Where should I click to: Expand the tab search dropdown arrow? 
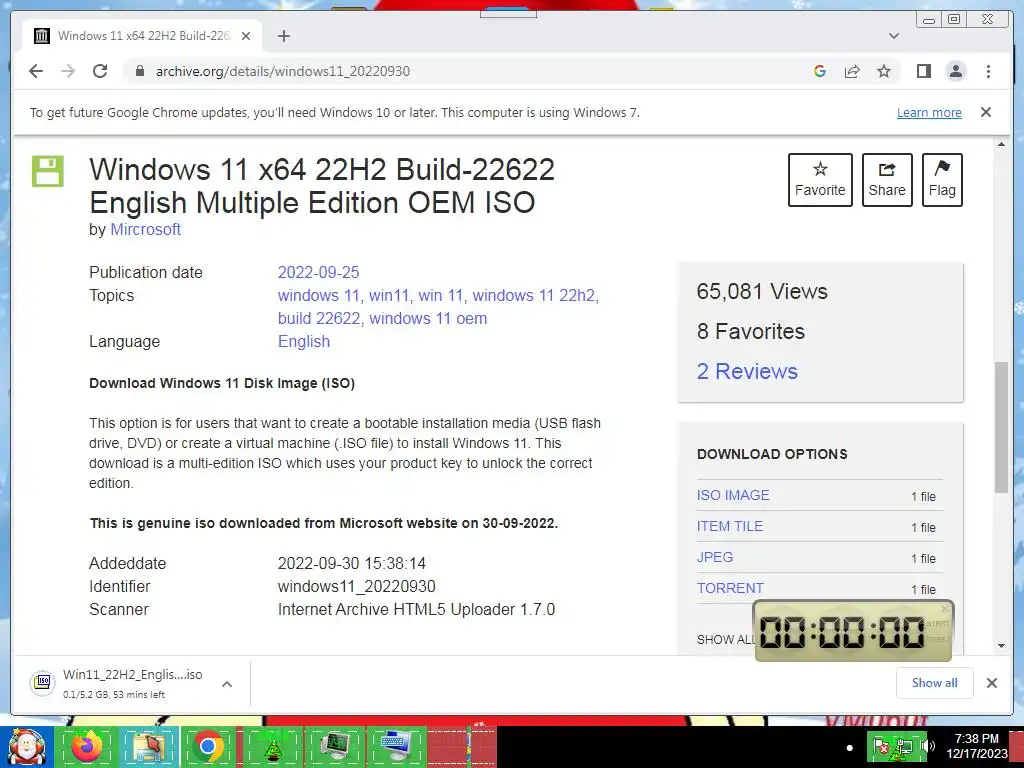(x=894, y=36)
